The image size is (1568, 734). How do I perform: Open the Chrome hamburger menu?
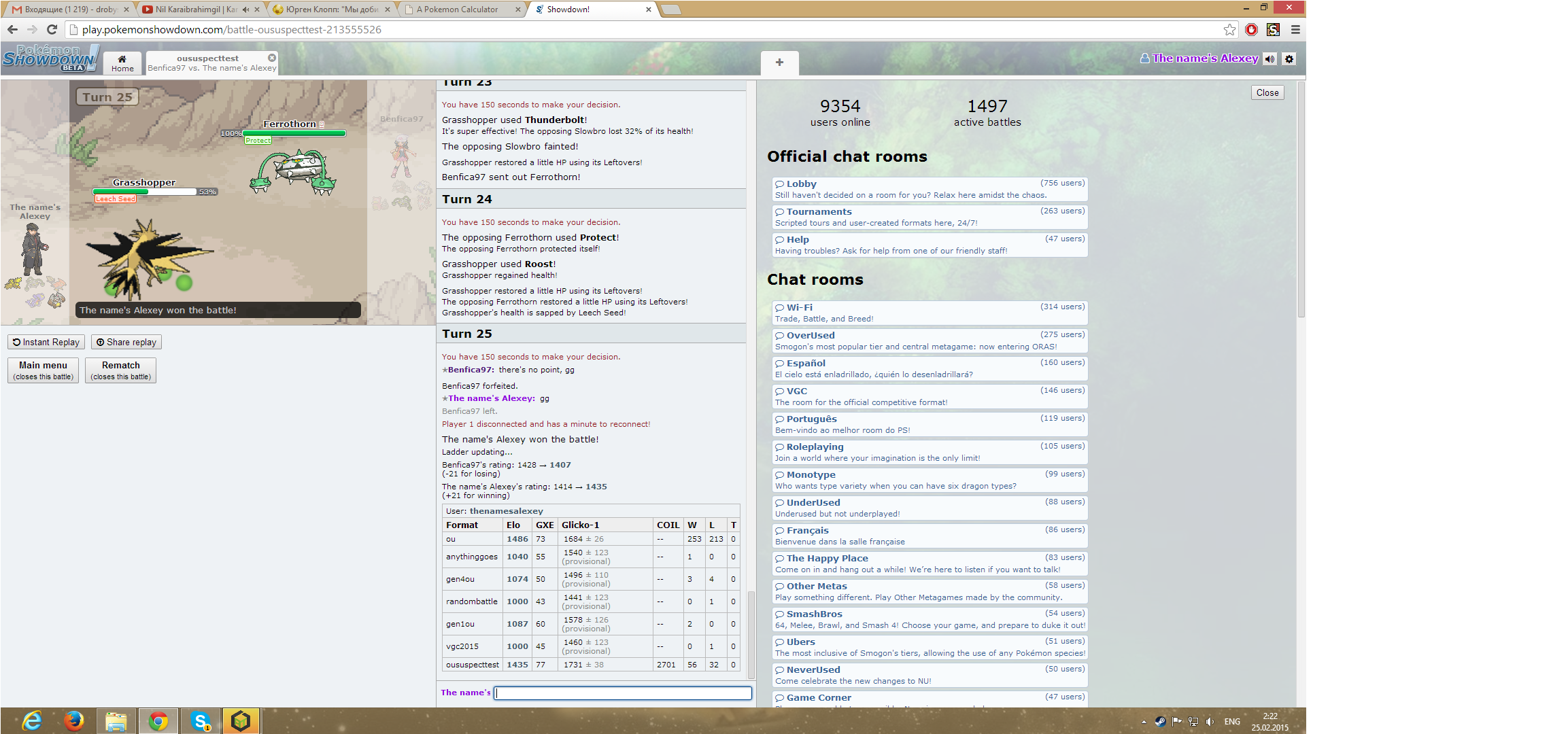point(1295,29)
